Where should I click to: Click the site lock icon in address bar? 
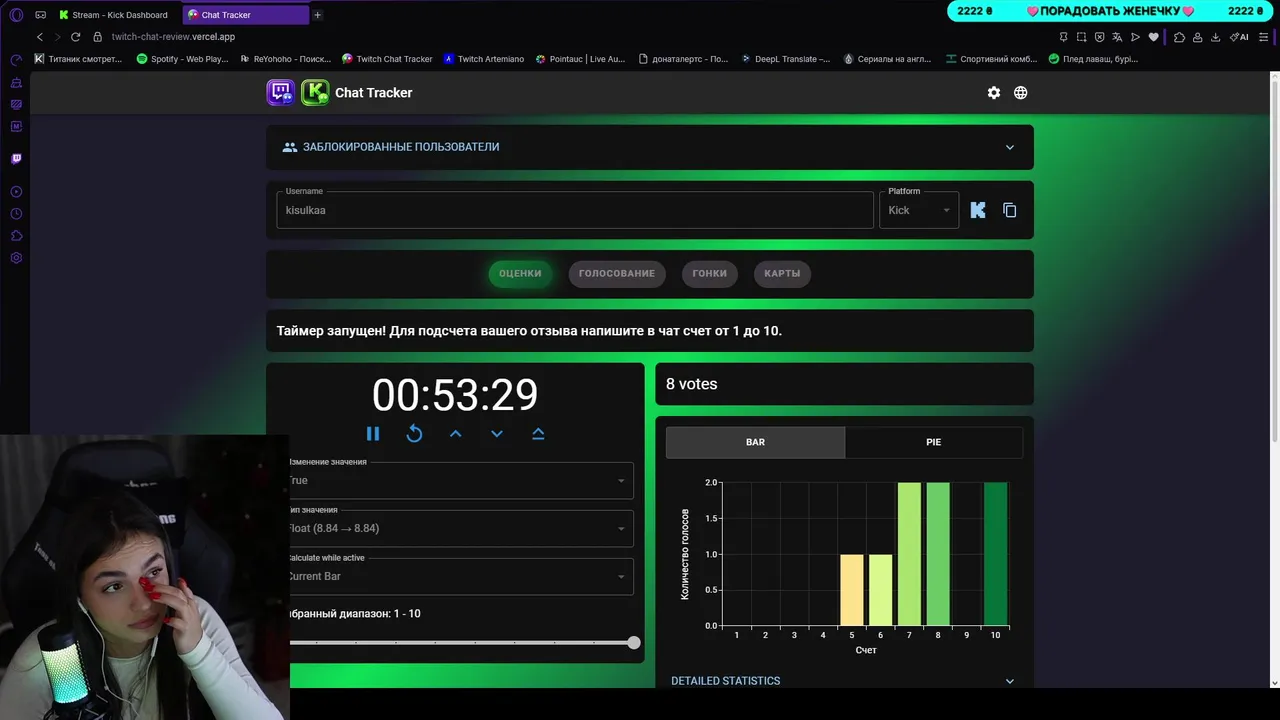point(97,37)
